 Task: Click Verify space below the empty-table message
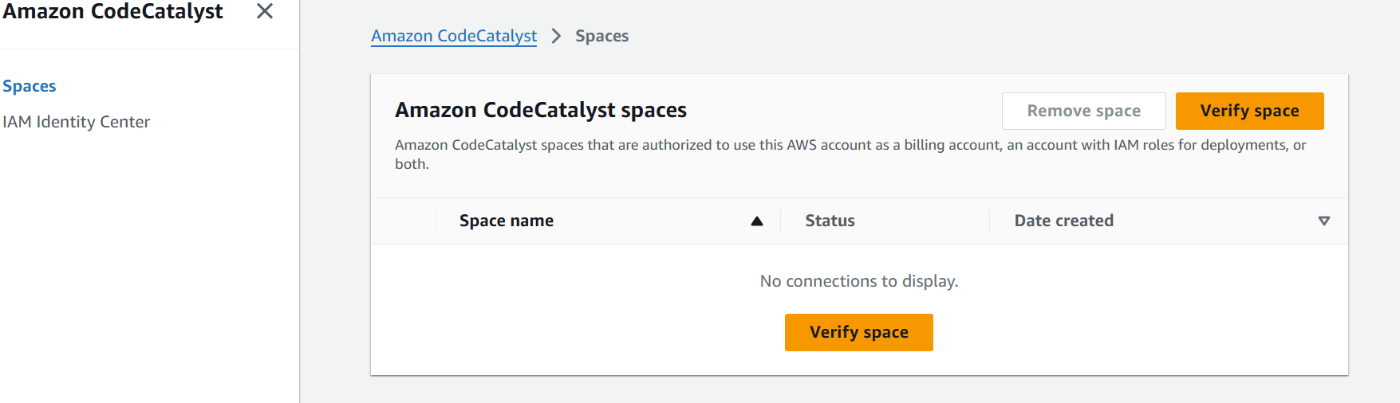[x=859, y=332]
